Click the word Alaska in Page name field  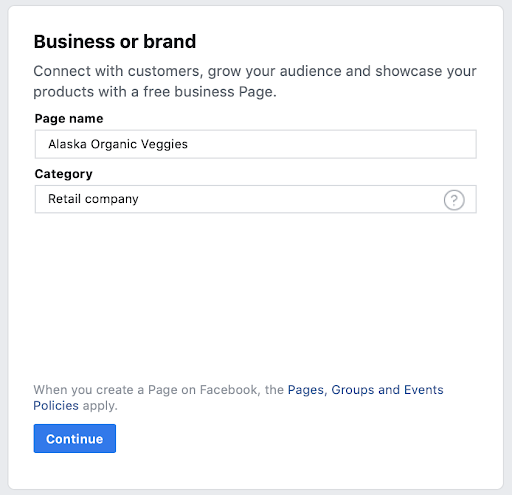point(68,144)
